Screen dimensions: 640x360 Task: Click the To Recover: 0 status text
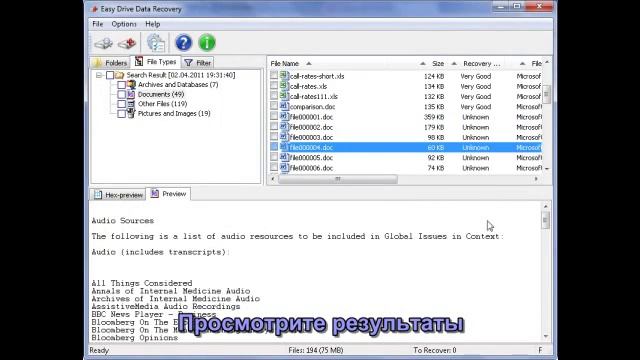tap(435, 350)
